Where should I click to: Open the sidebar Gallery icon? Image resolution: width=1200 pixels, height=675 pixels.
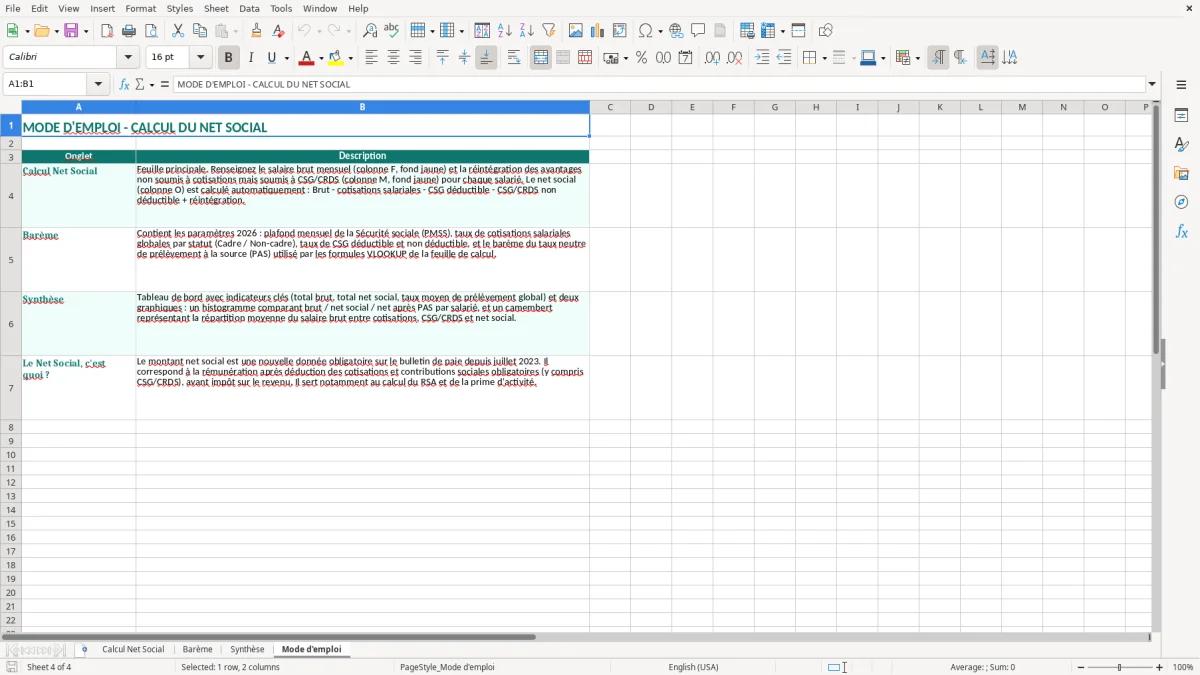[x=1181, y=173]
